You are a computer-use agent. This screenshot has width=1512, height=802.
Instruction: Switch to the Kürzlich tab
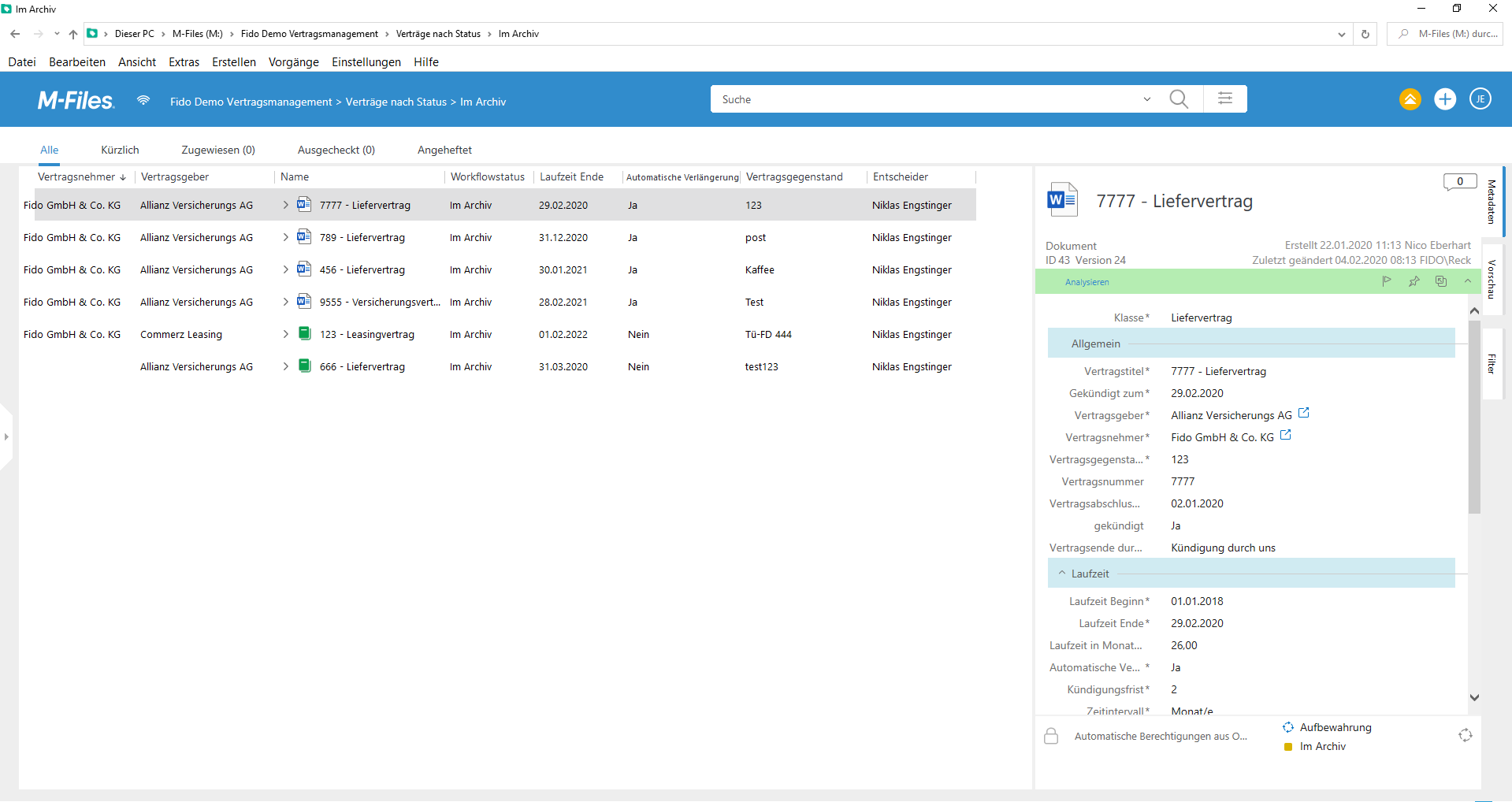pos(120,150)
